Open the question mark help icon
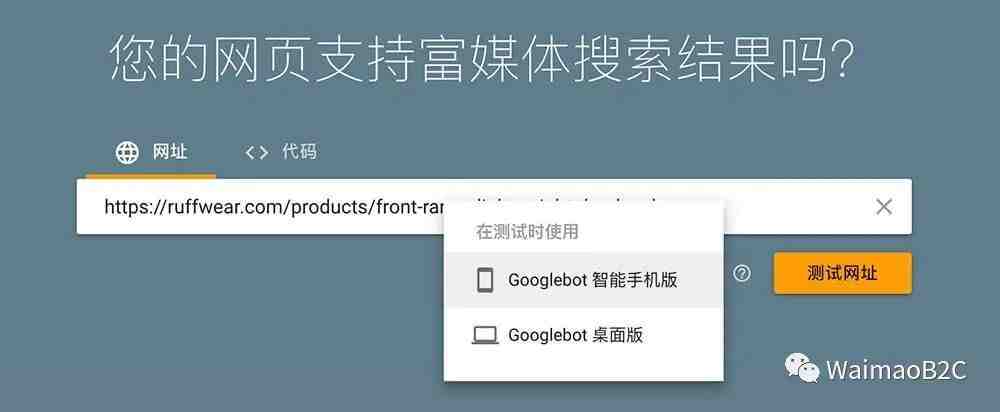 click(x=742, y=274)
